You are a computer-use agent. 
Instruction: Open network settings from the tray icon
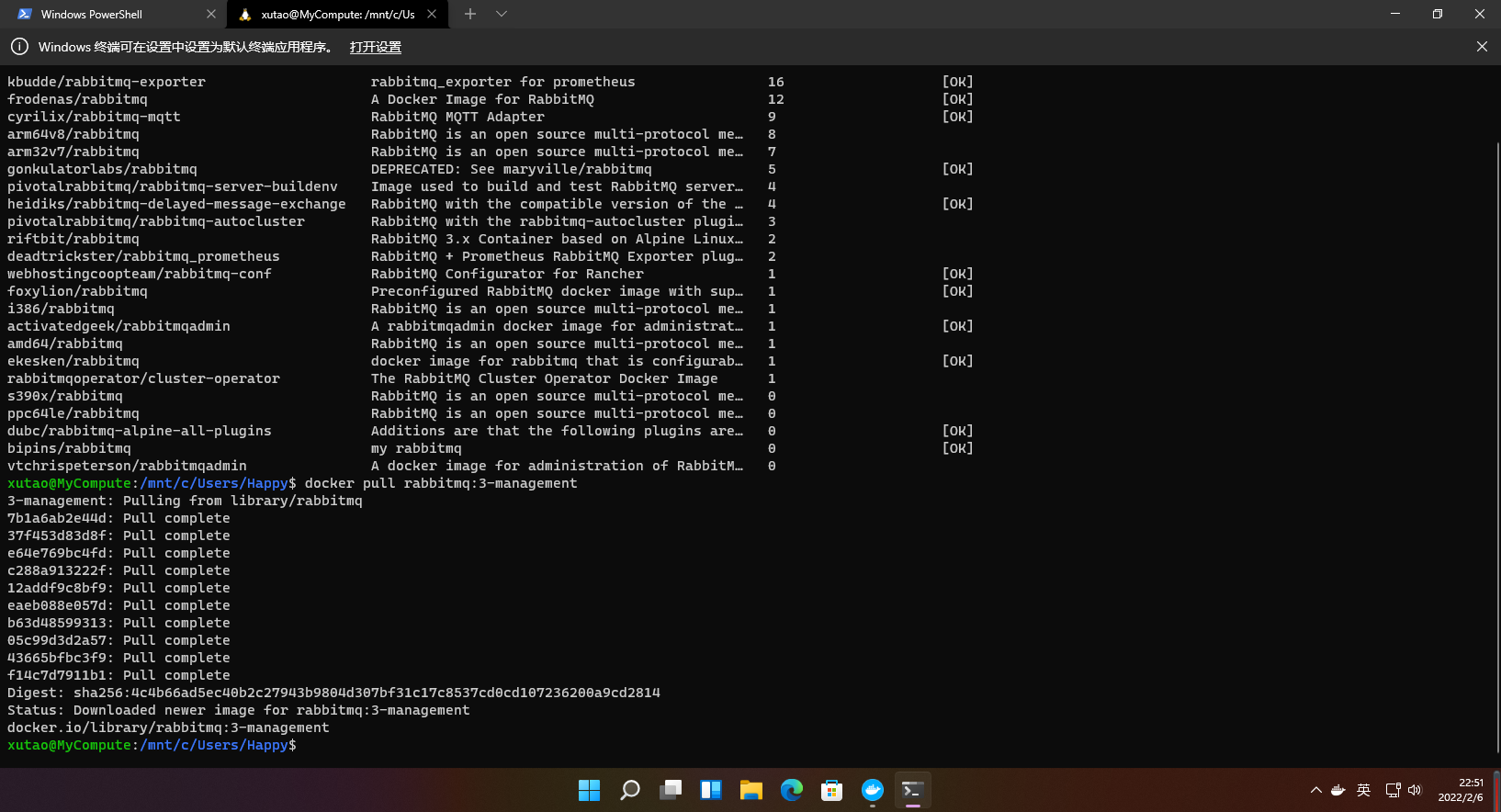coord(1393,790)
